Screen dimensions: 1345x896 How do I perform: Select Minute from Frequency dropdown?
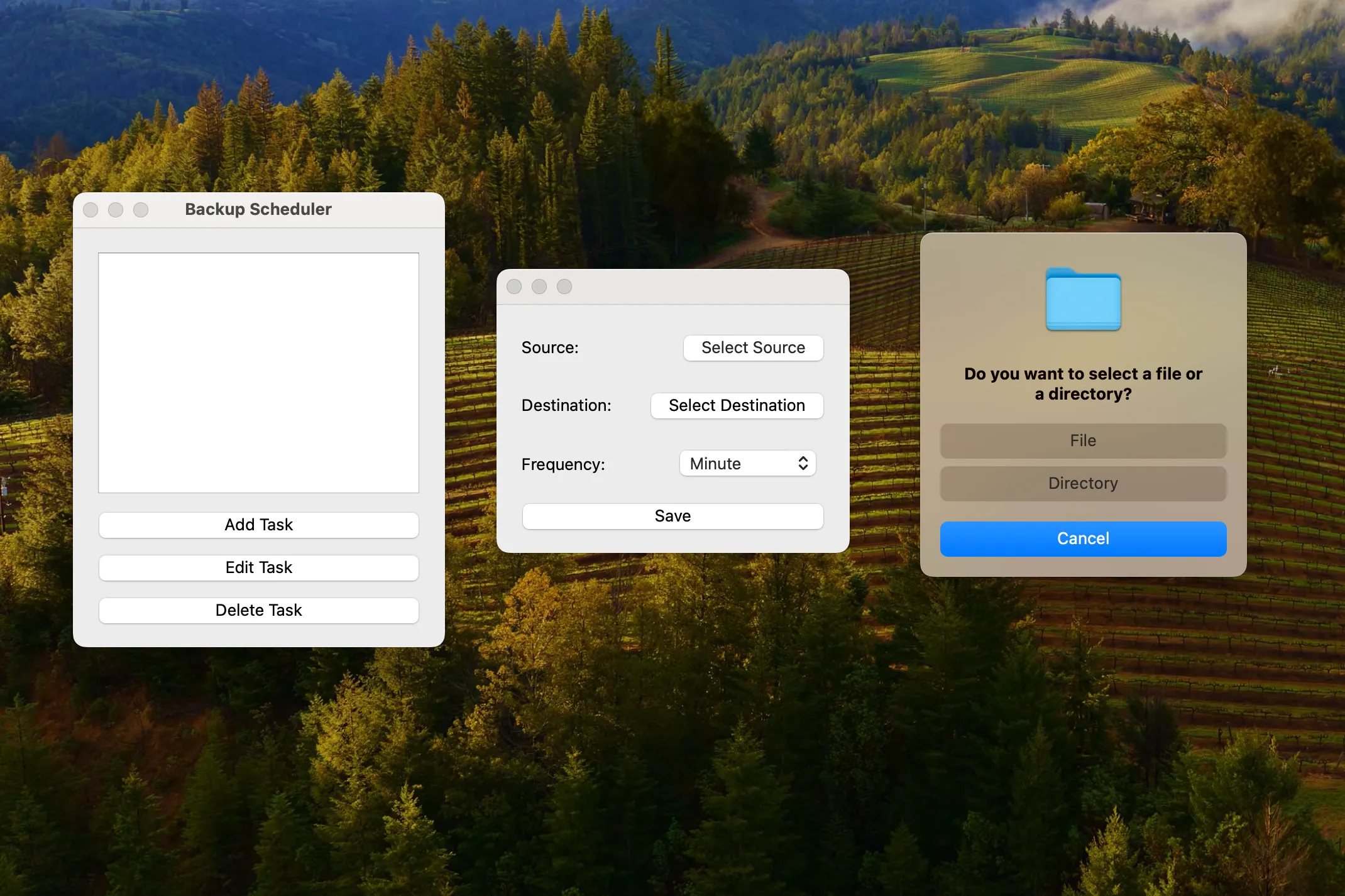[x=746, y=462]
